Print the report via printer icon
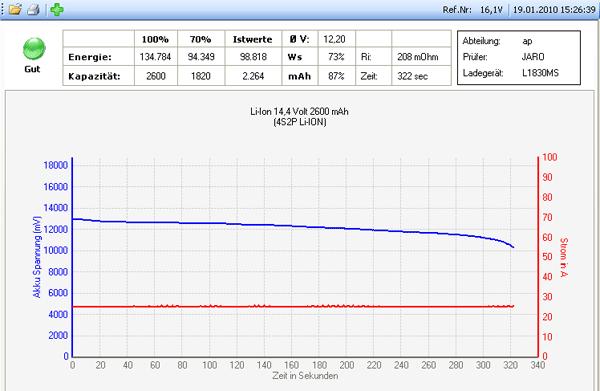This screenshot has height=391, width=600. tap(34, 9)
